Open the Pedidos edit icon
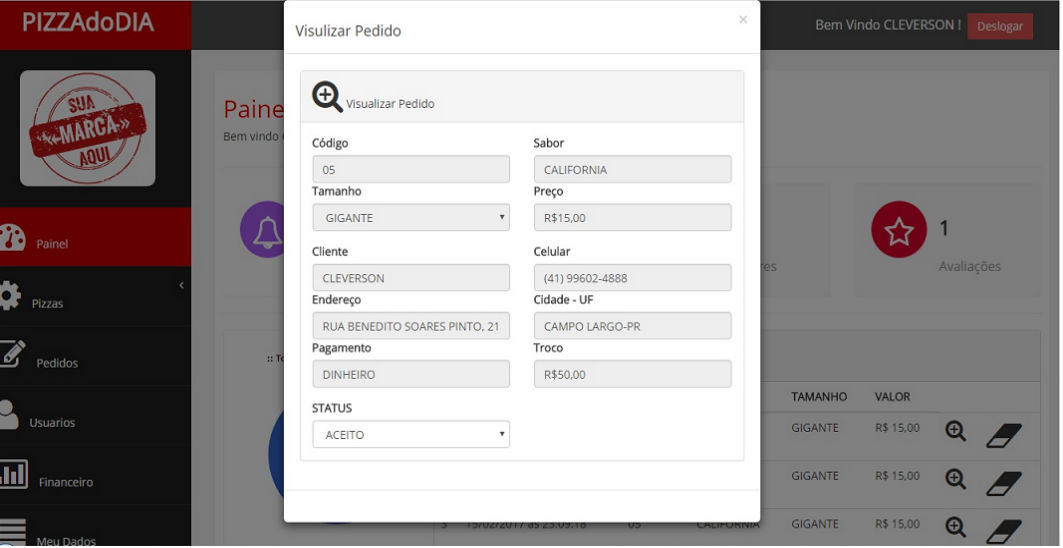 click(x=12, y=353)
